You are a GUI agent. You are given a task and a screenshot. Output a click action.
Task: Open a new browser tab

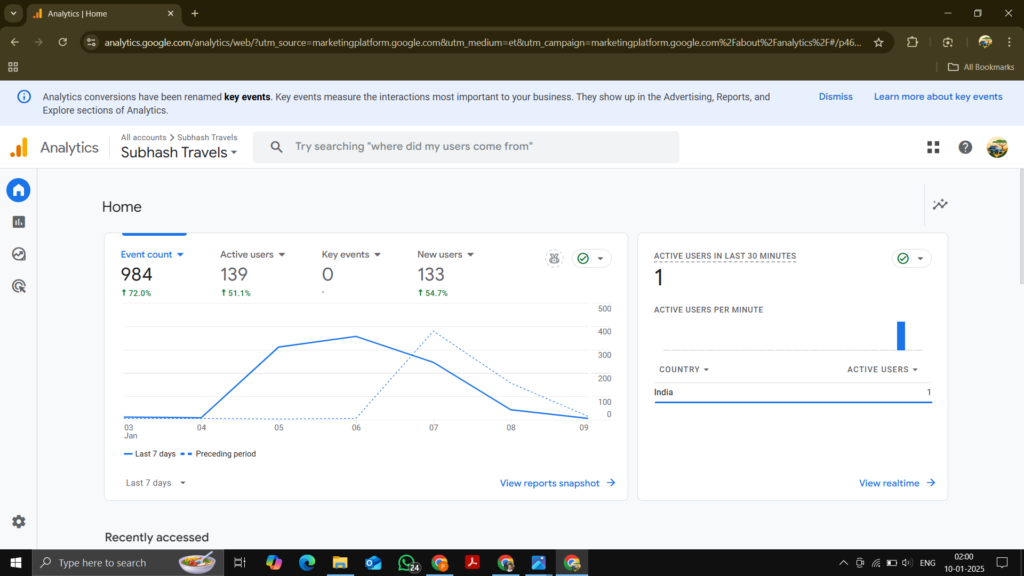pyautogui.click(x=195, y=14)
